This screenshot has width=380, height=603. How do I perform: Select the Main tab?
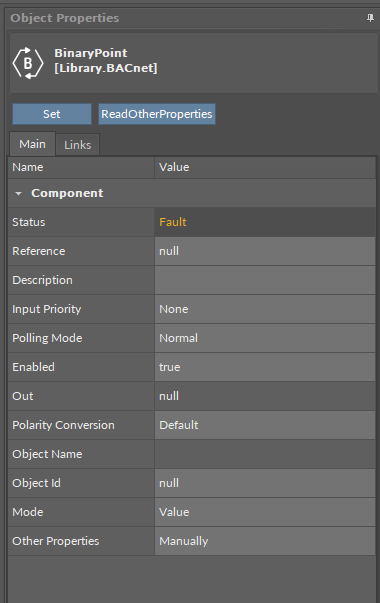point(32,144)
